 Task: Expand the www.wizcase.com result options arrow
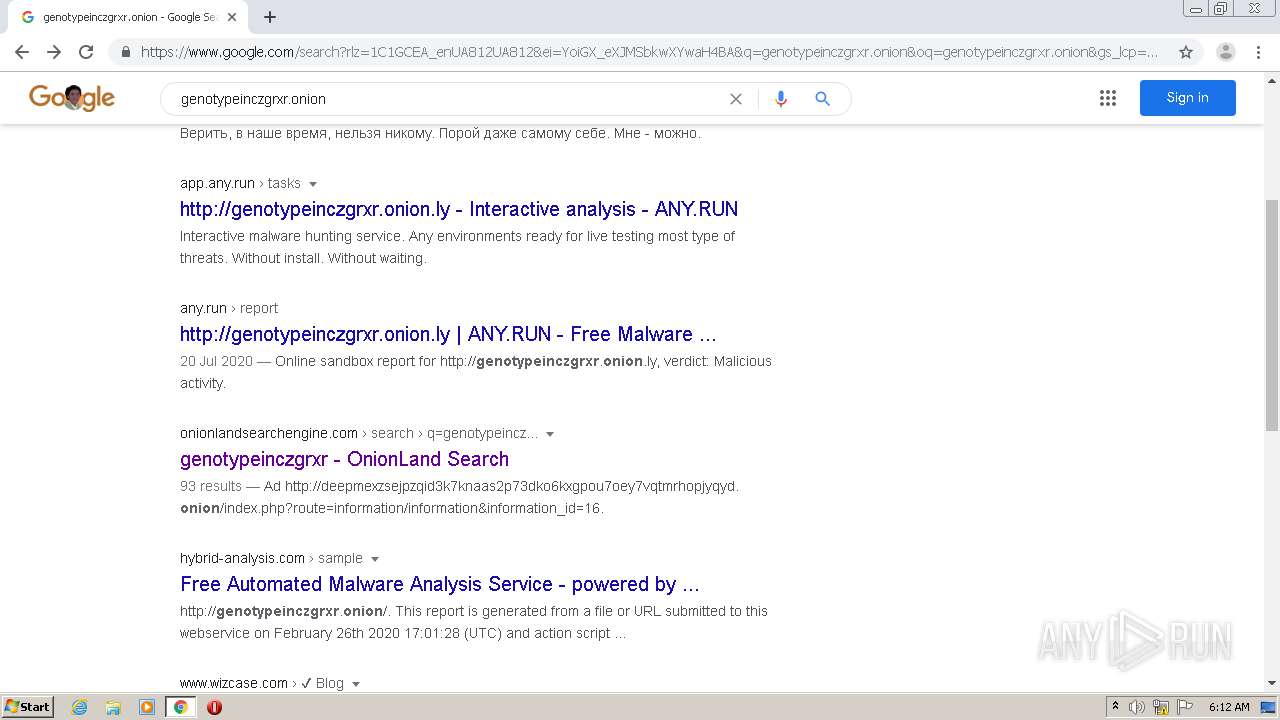(x=356, y=684)
